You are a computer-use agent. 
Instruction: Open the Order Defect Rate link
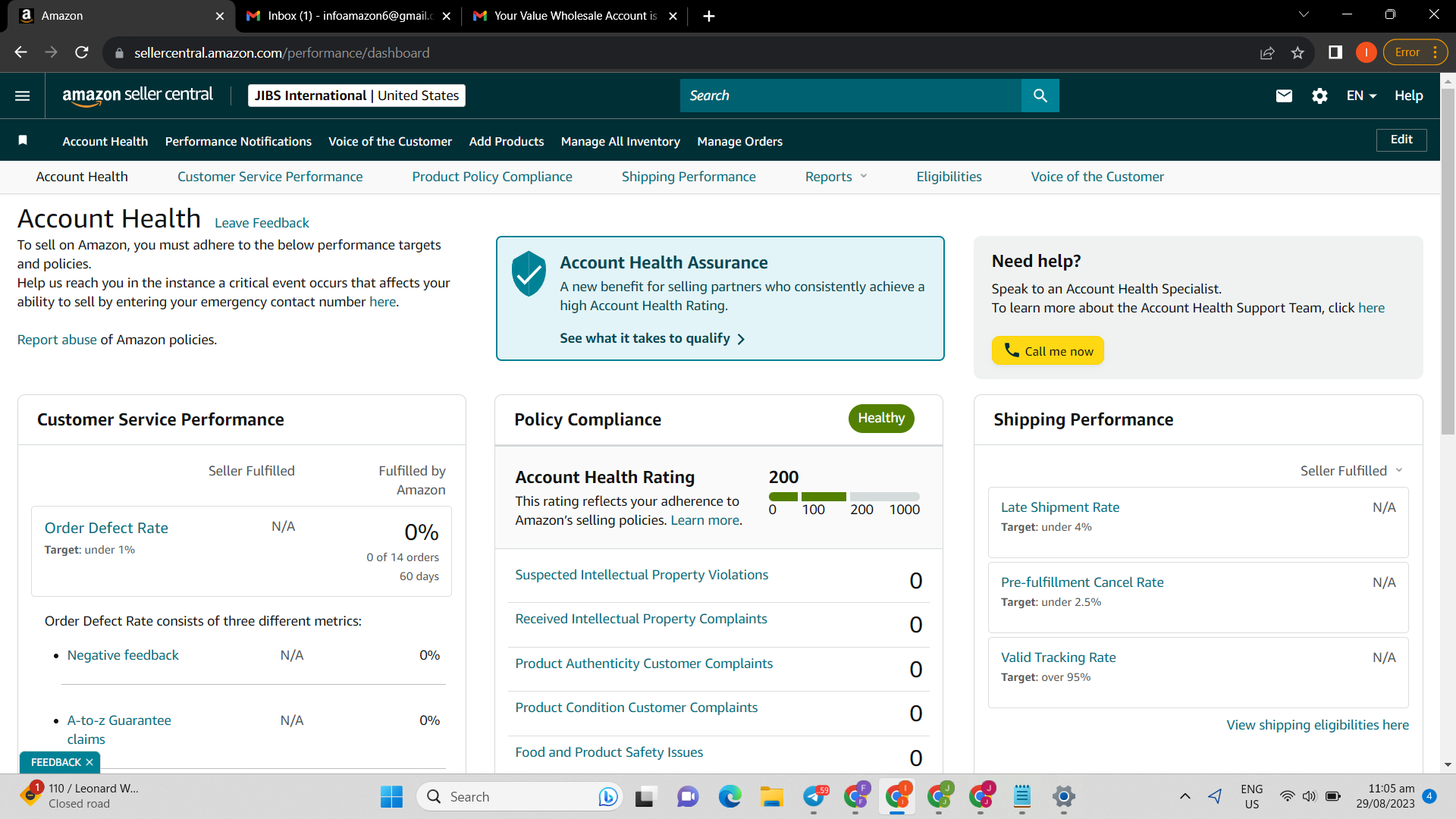click(106, 528)
